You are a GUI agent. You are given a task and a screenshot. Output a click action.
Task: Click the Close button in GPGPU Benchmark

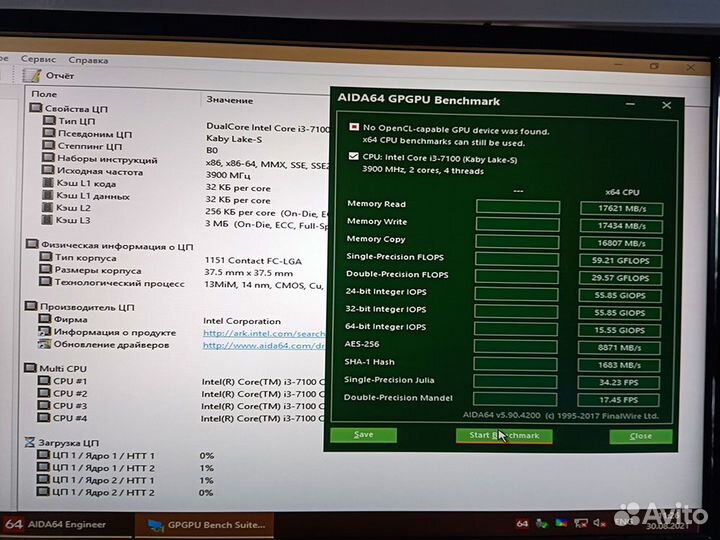[x=641, y=436]
